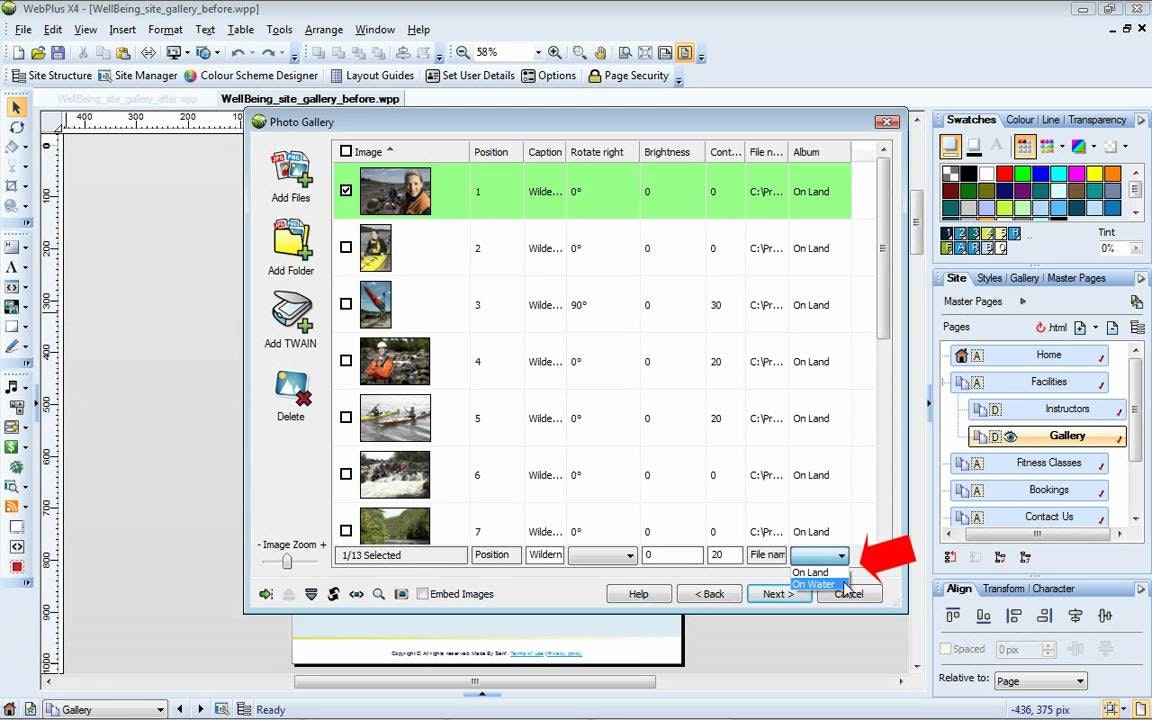The image size is (1152, 720).
Task: Select the Pan hand tool
Action: (x=600, y=53)
